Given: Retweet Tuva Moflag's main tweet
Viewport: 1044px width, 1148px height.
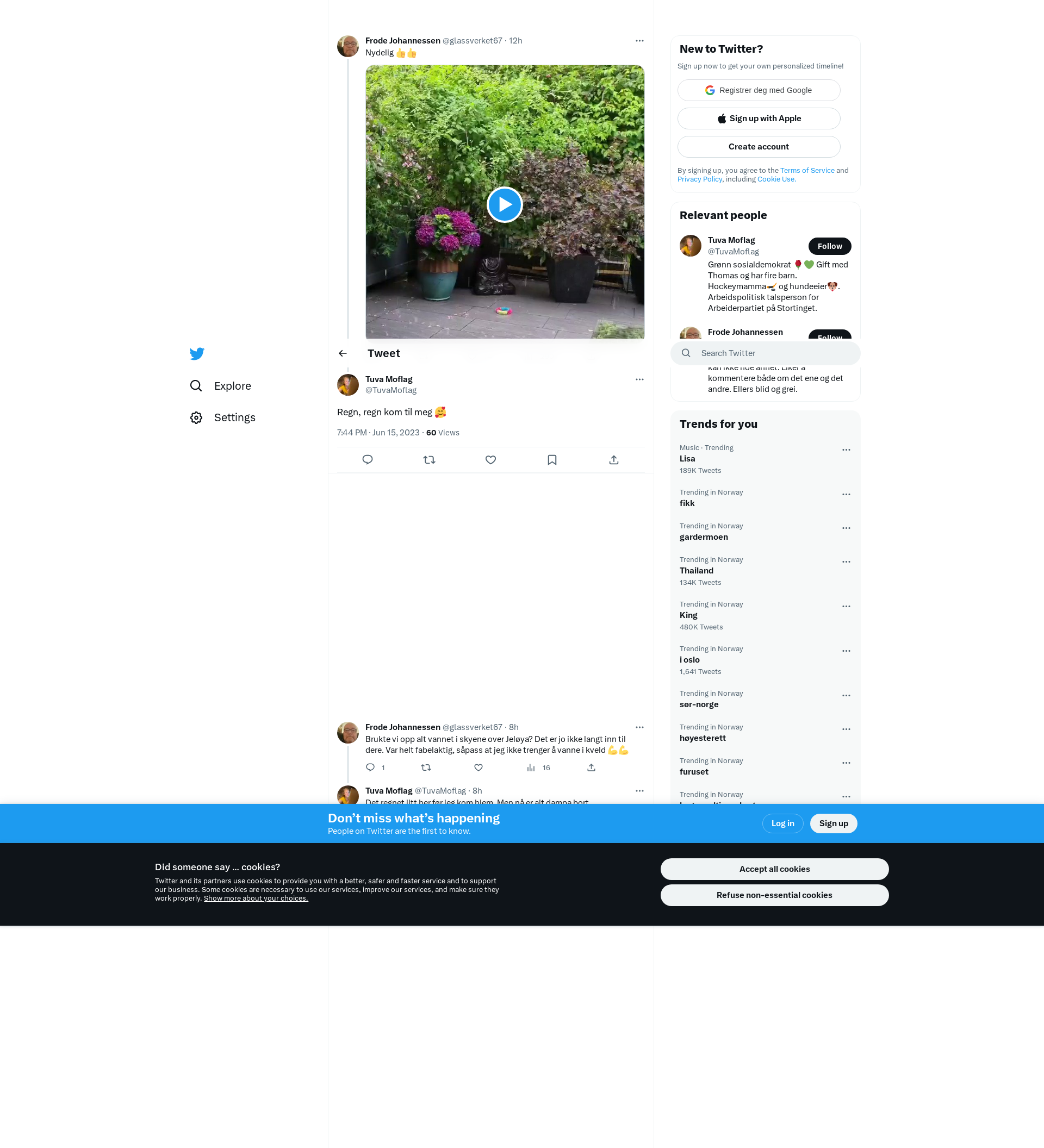Looking at the screenshot, I should point(429,460).
